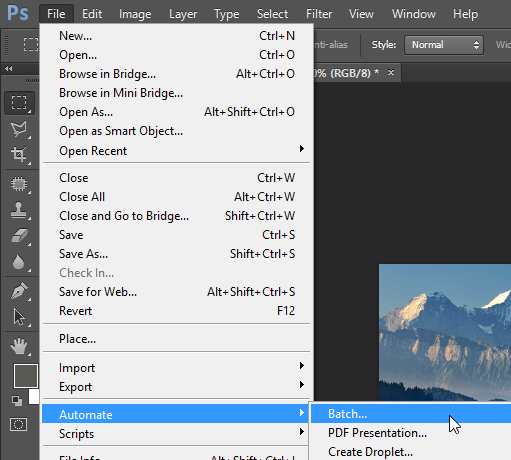Select the Blur tool
Viewport: 511px width, 460px height.
[x=19, y=262]
